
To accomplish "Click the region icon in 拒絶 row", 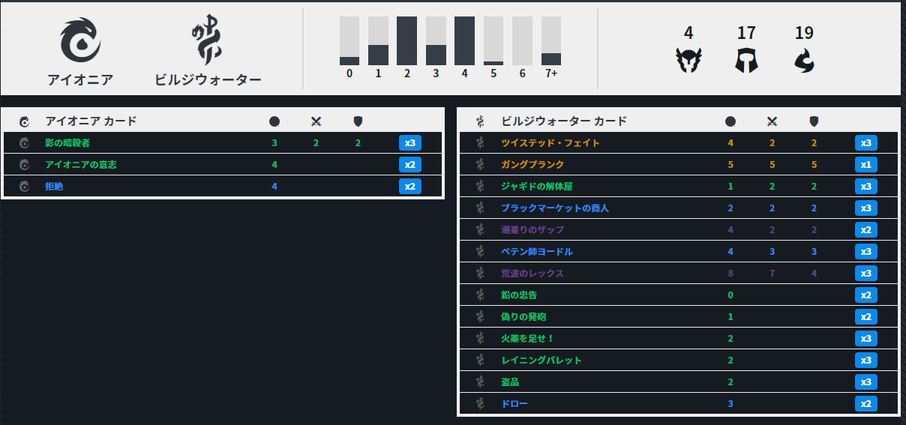I will pos(24,187).
